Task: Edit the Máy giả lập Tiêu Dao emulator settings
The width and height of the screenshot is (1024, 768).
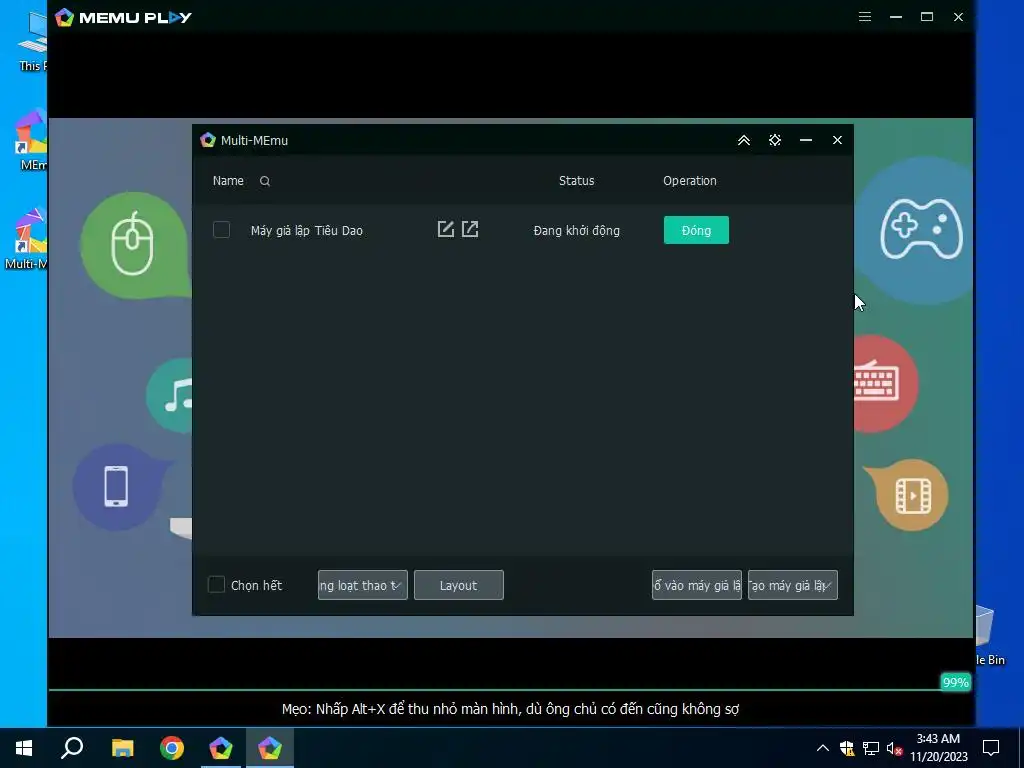Action: 445,229
